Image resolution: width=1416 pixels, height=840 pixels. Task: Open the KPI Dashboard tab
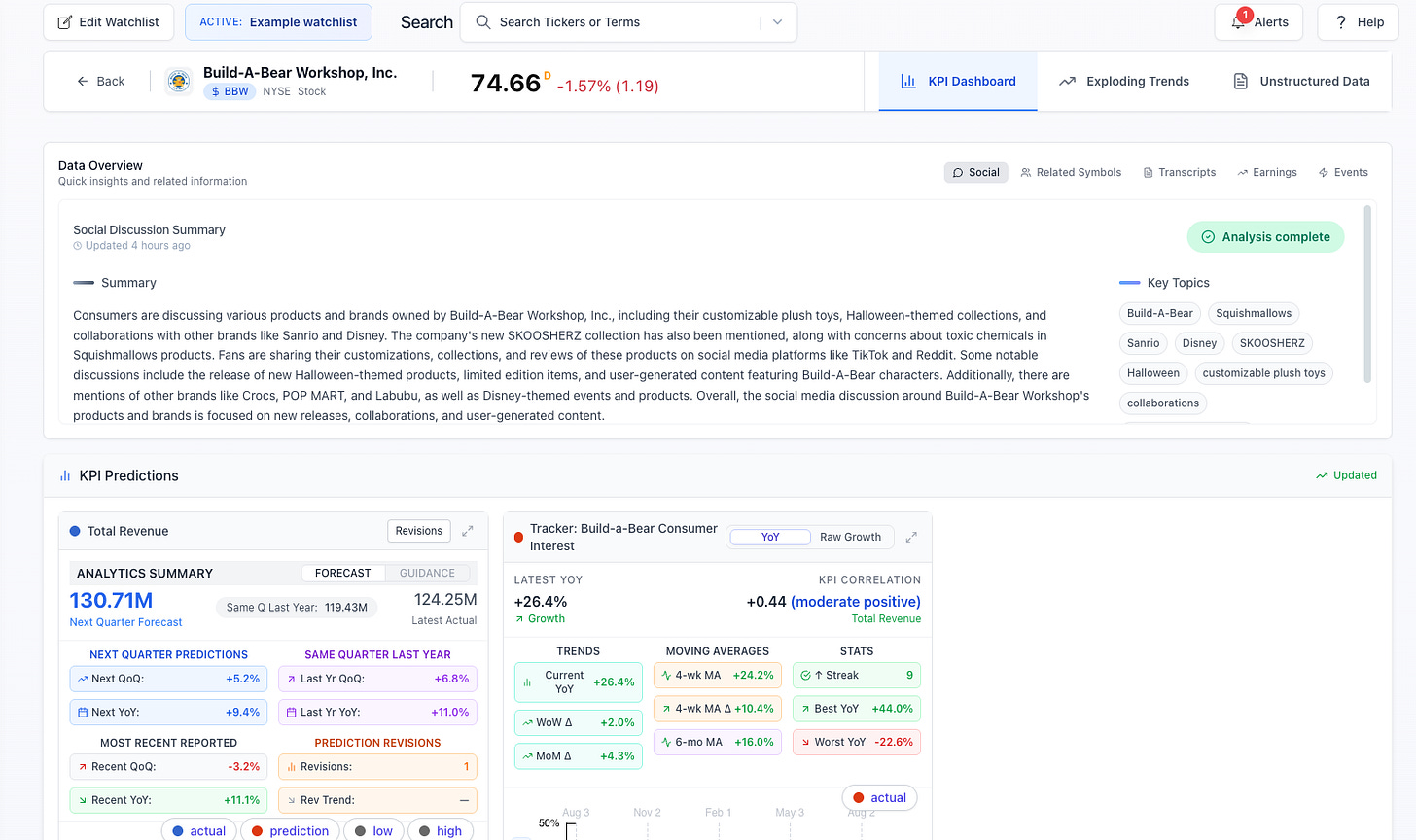click(x=958, y=82)
